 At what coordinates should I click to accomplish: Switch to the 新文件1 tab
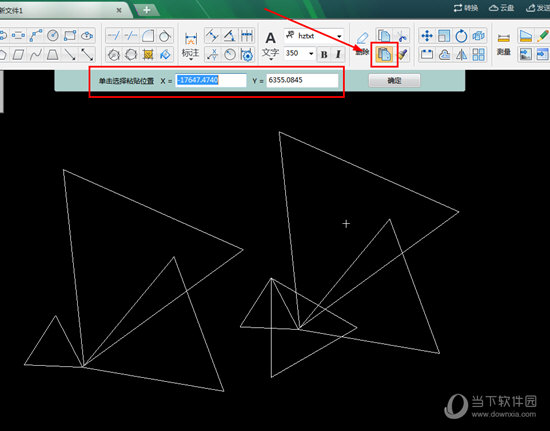click(60, 10)
